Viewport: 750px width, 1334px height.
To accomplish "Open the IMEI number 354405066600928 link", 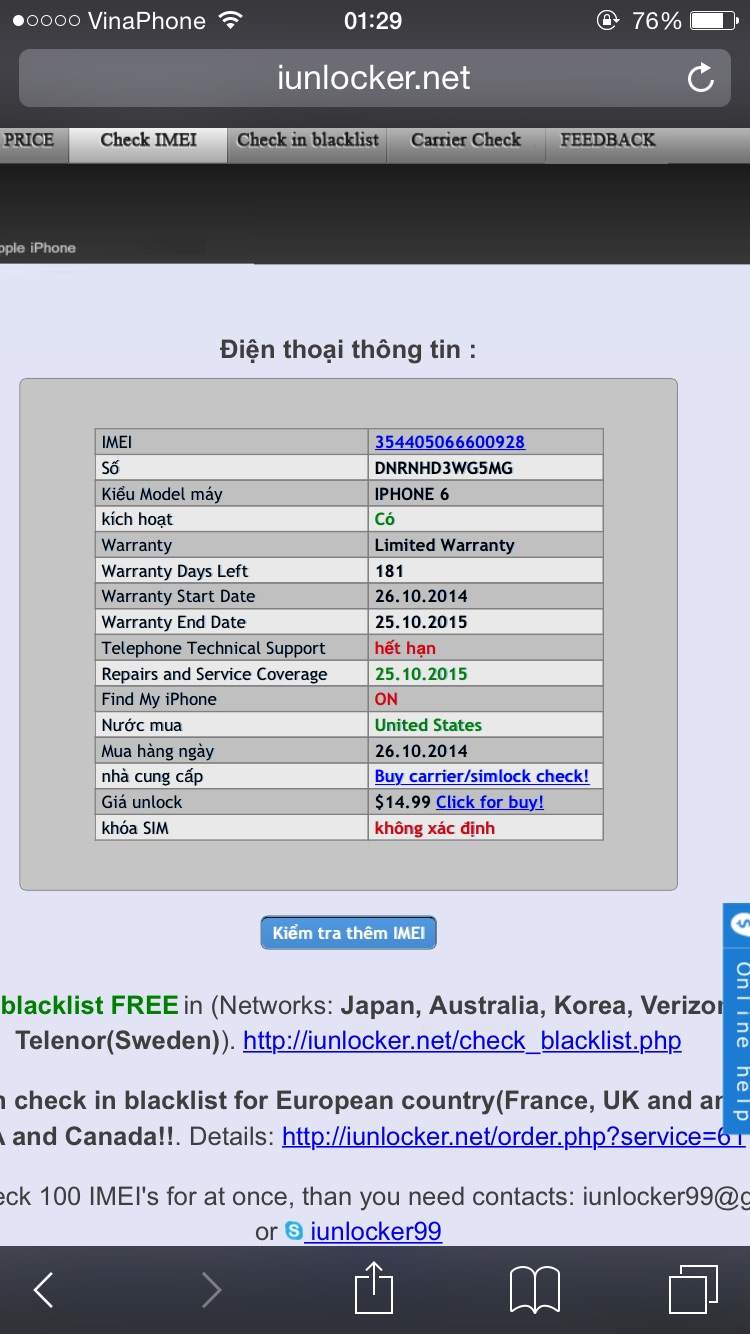I will (x=449, y=442).
